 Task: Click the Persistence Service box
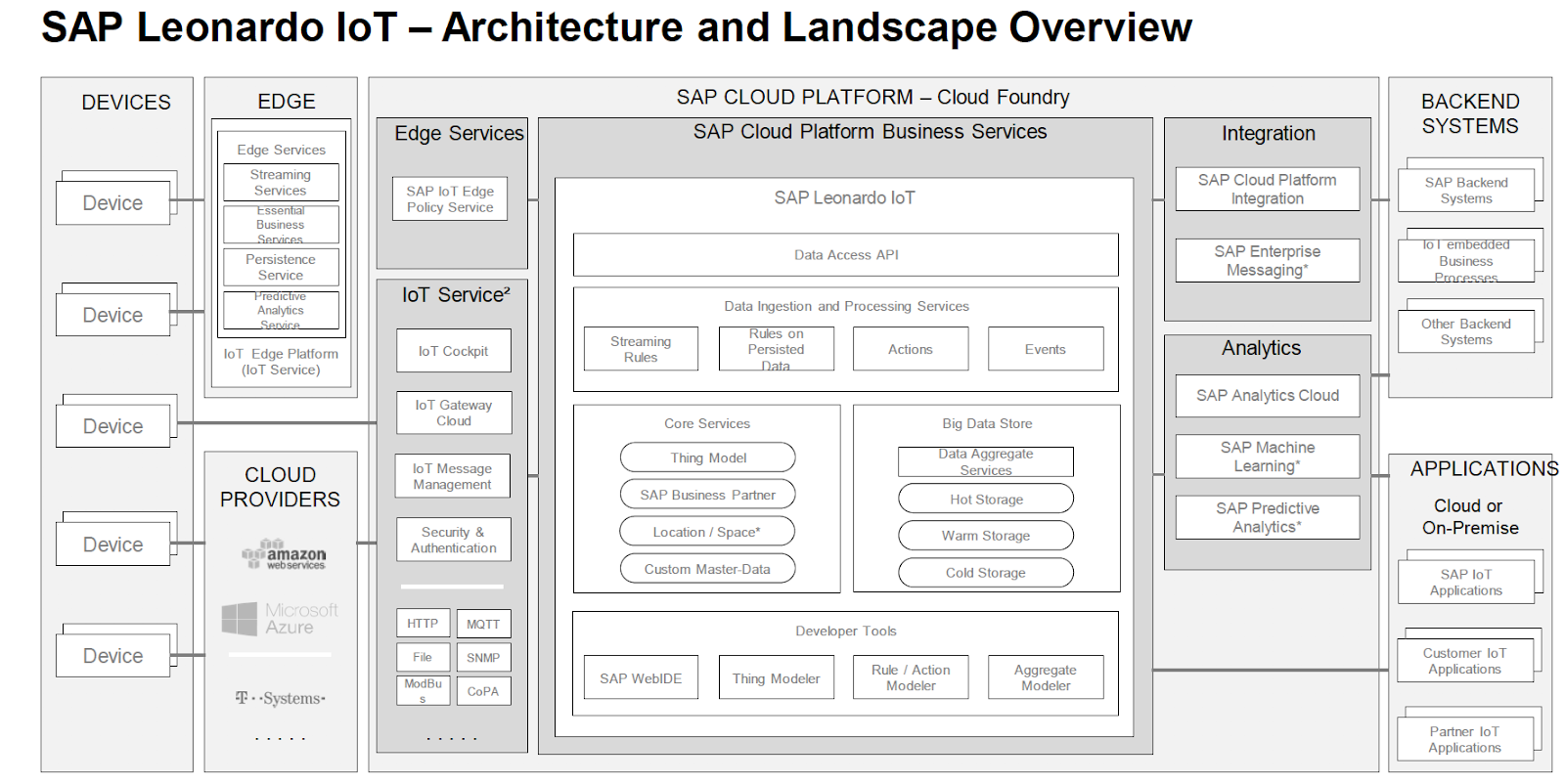click(281, 267)
